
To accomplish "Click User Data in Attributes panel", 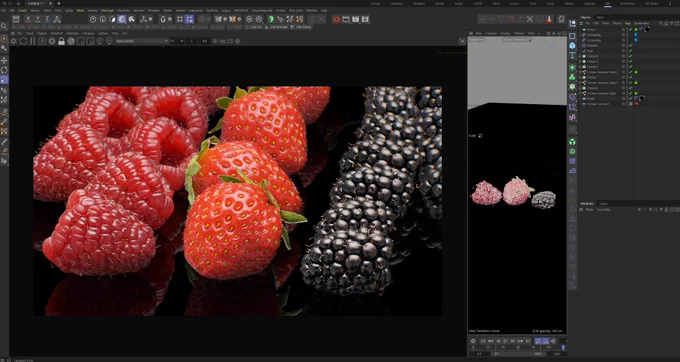I will tap(604, 210).
